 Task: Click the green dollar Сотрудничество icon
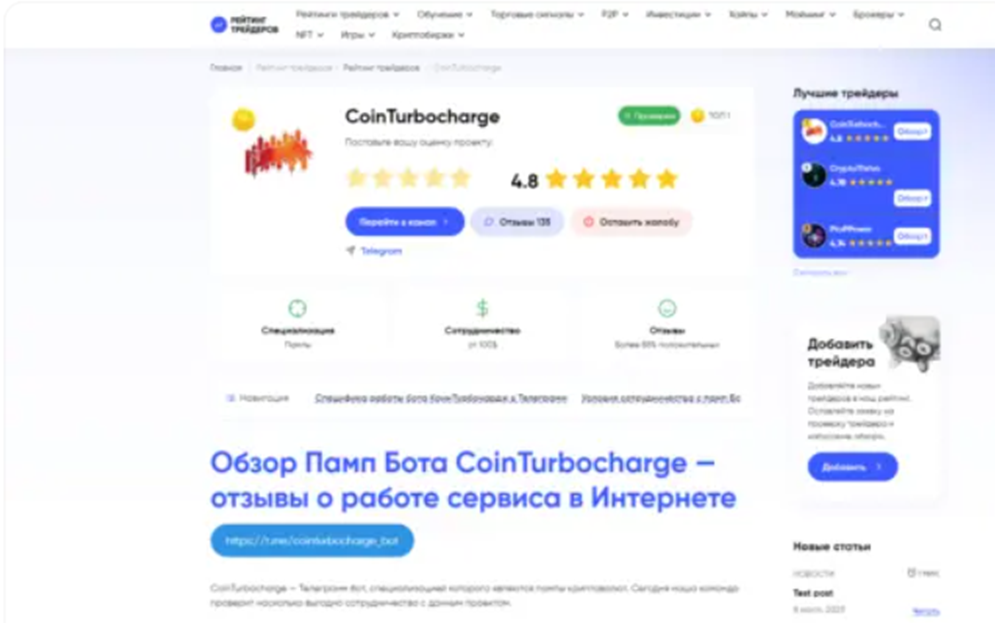[482, 308]
